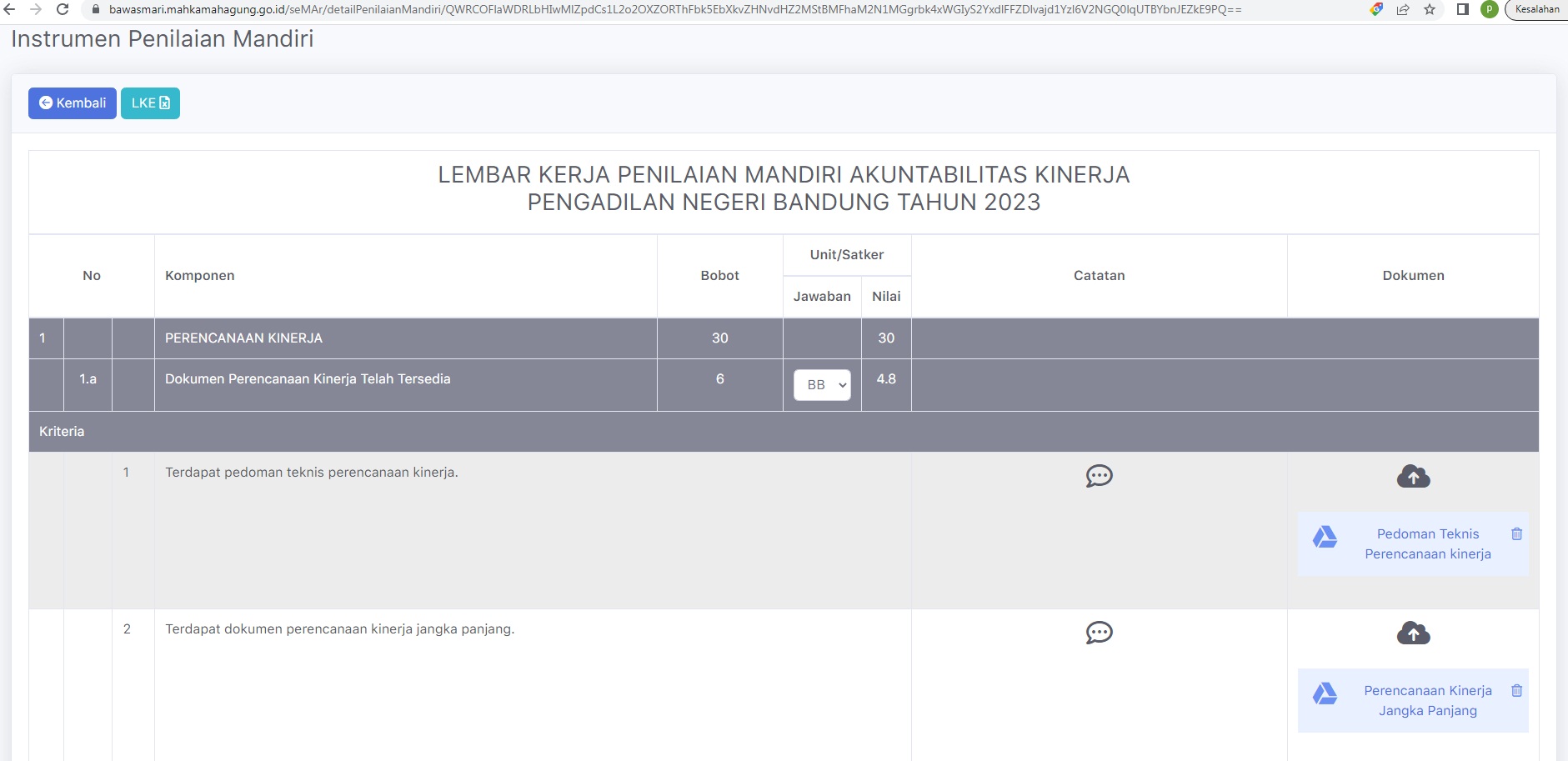This screenshot has width=1568, height=761.
Task: Delete Perencanaan Kinerja Jangka Panjang via trash
Action: pyautogui.click(x=1516, y=691)
